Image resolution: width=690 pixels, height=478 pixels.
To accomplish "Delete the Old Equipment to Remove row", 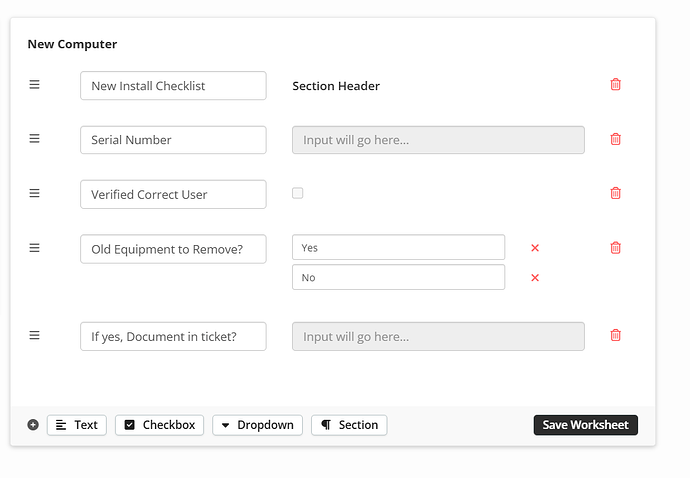I will 615,248.
